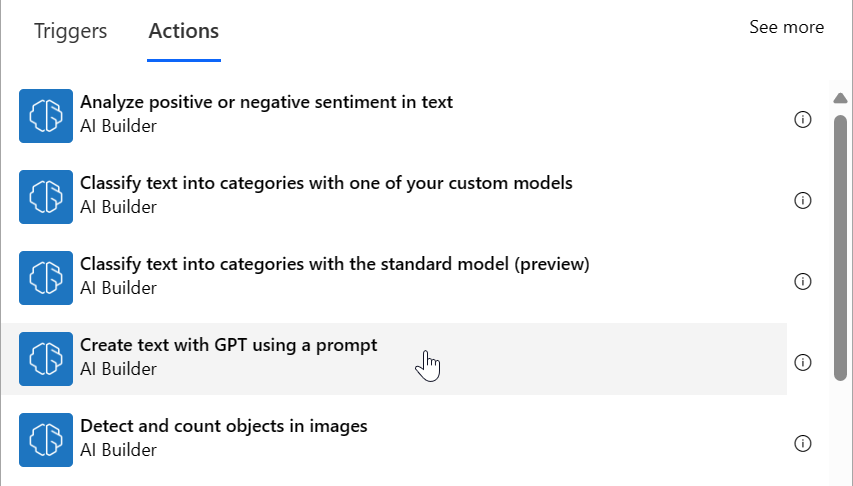Click AI Builder icon beside custom models classification
The image size is (853, 486).
pyautogui.click(x=46, y=196)
